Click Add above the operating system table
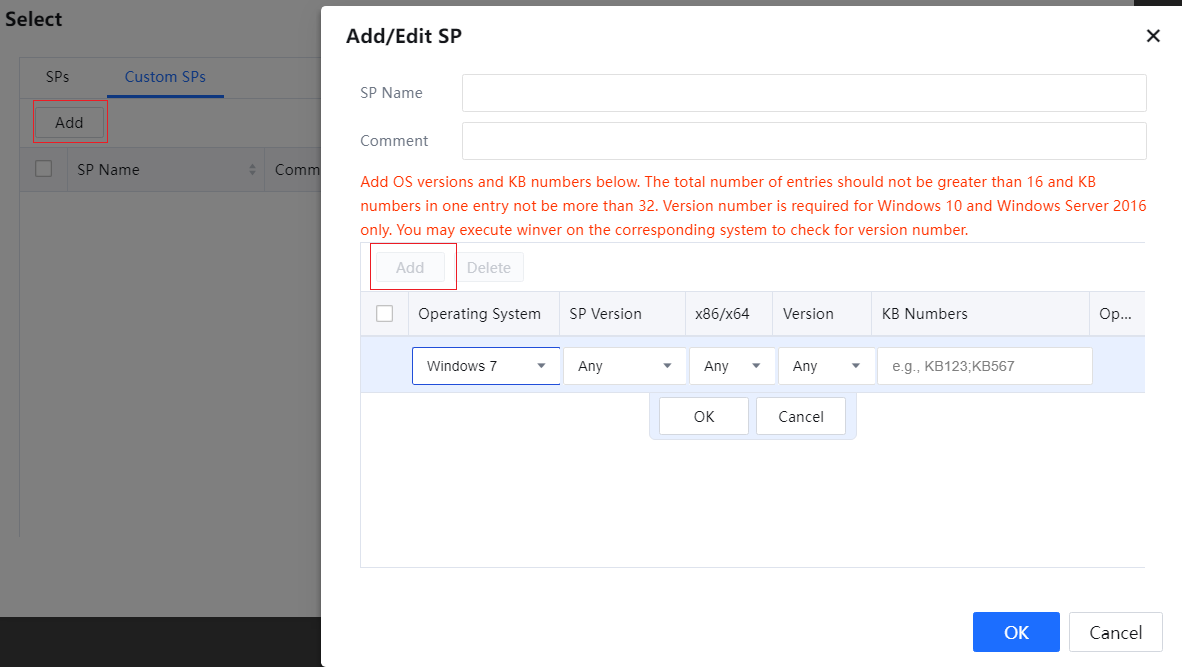 pos(410,267)
